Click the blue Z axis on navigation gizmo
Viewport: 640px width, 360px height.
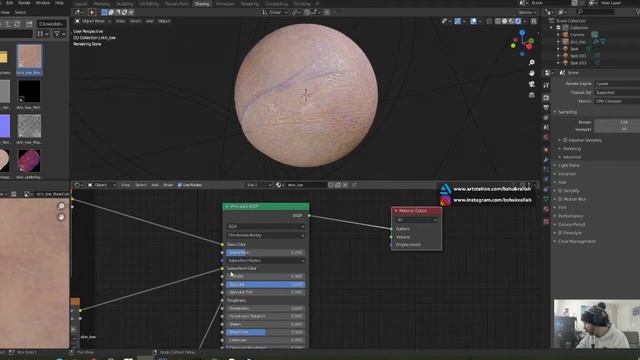[522, 33]
